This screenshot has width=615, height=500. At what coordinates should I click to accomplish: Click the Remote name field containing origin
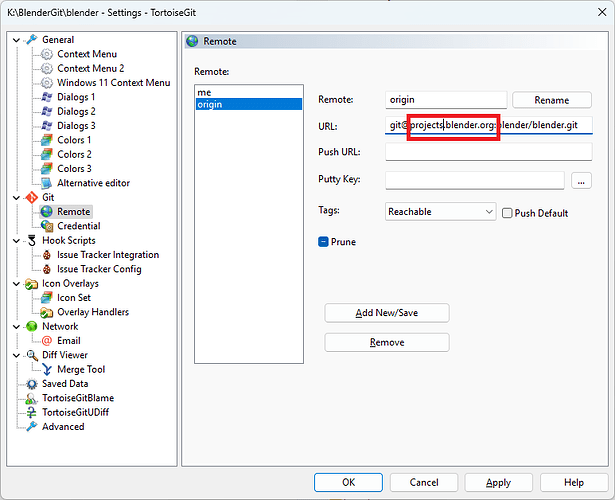[x=446, y=100]
